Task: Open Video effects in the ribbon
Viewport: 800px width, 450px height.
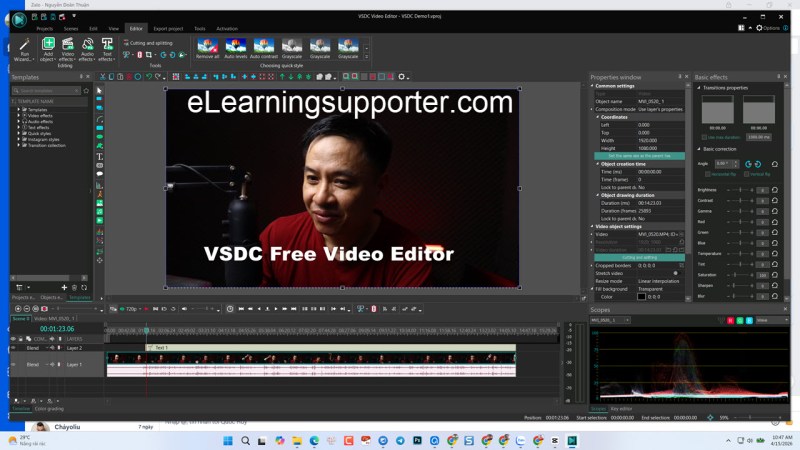Action: coord(67,49)
